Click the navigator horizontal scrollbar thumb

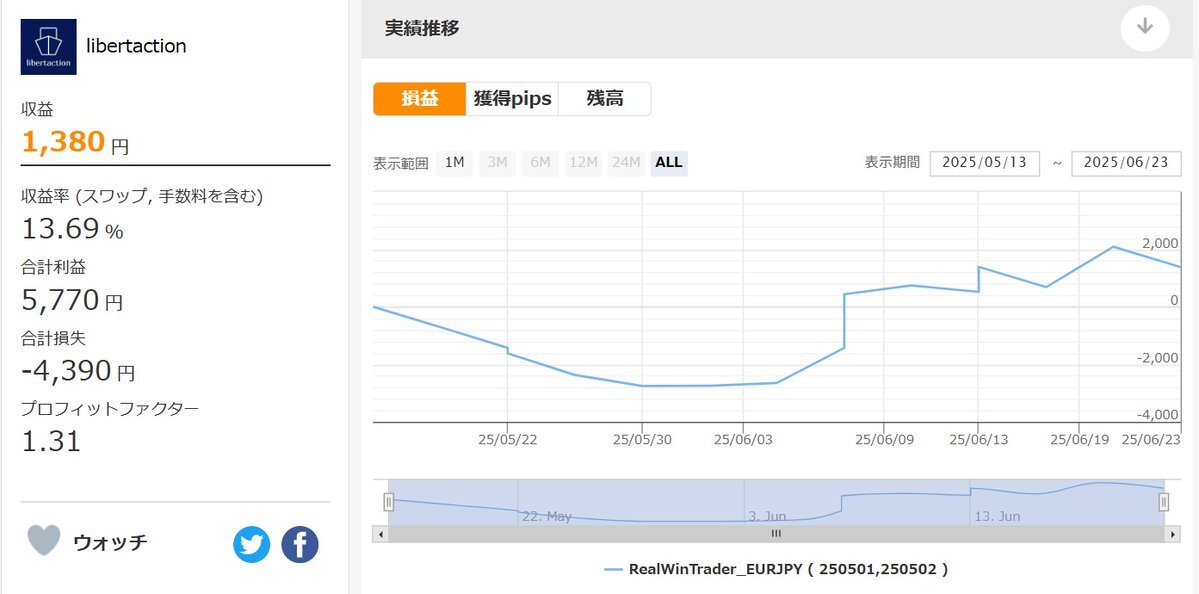tap(776, 534)
